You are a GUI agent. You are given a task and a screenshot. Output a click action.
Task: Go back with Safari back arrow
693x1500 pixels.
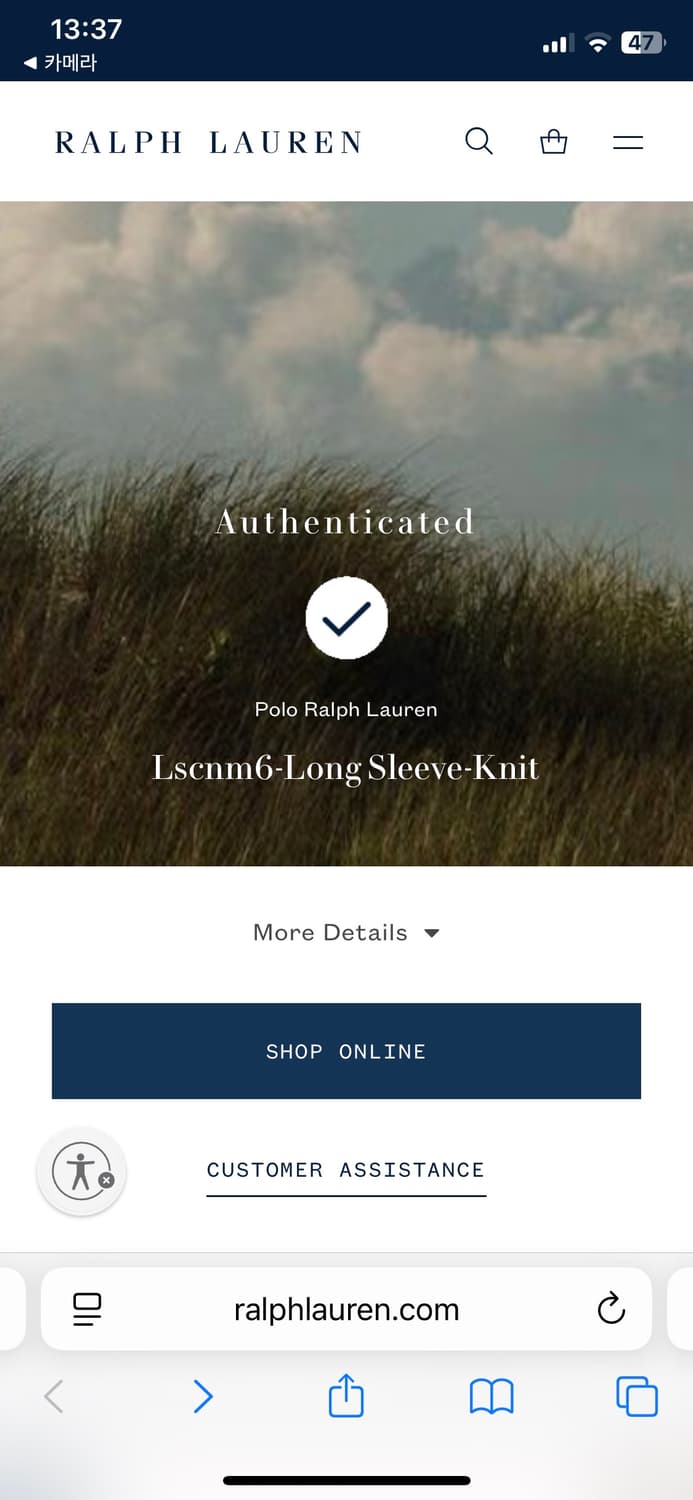click(54, 1396)
